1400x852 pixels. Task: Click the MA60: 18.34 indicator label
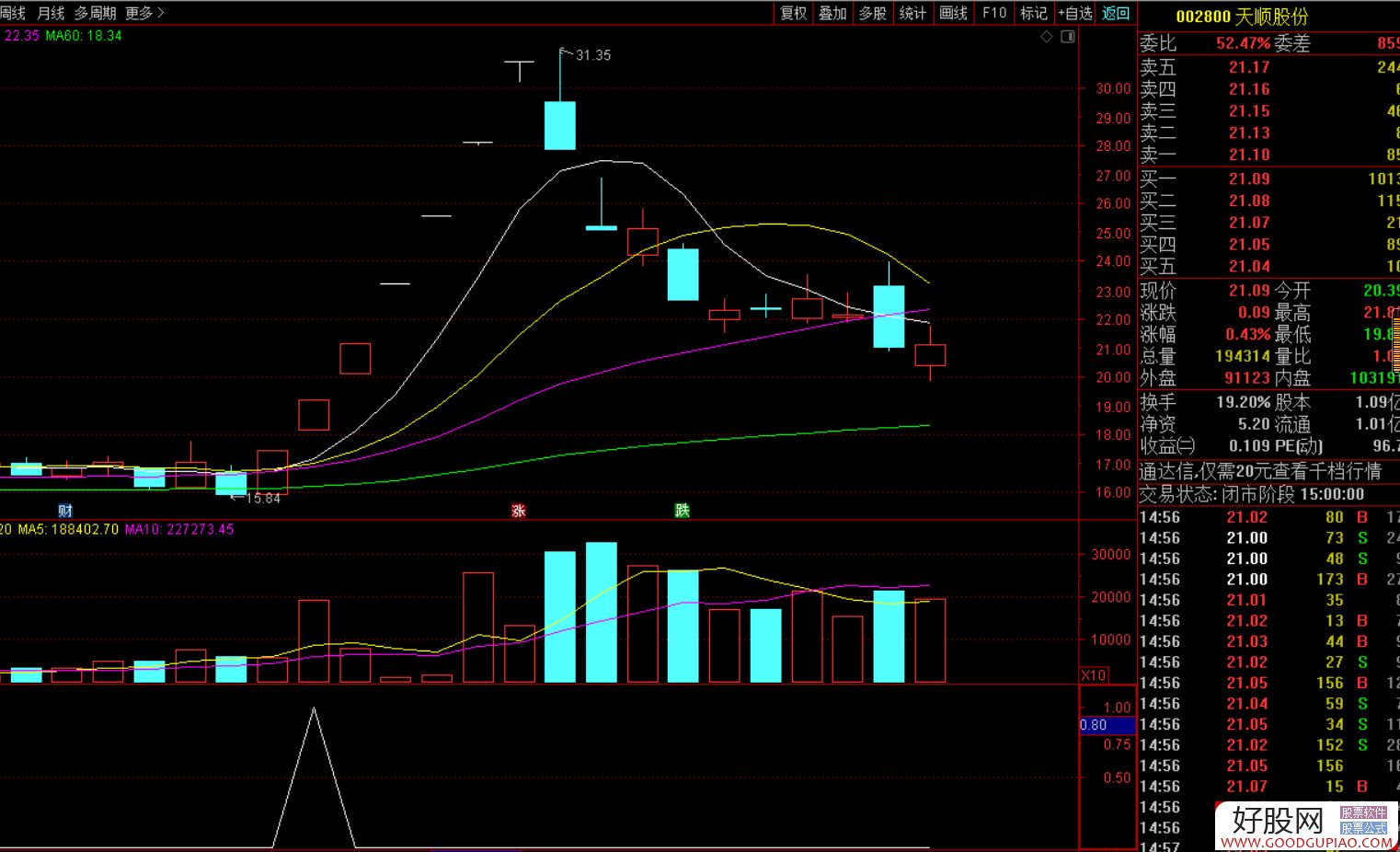point(84,36)
